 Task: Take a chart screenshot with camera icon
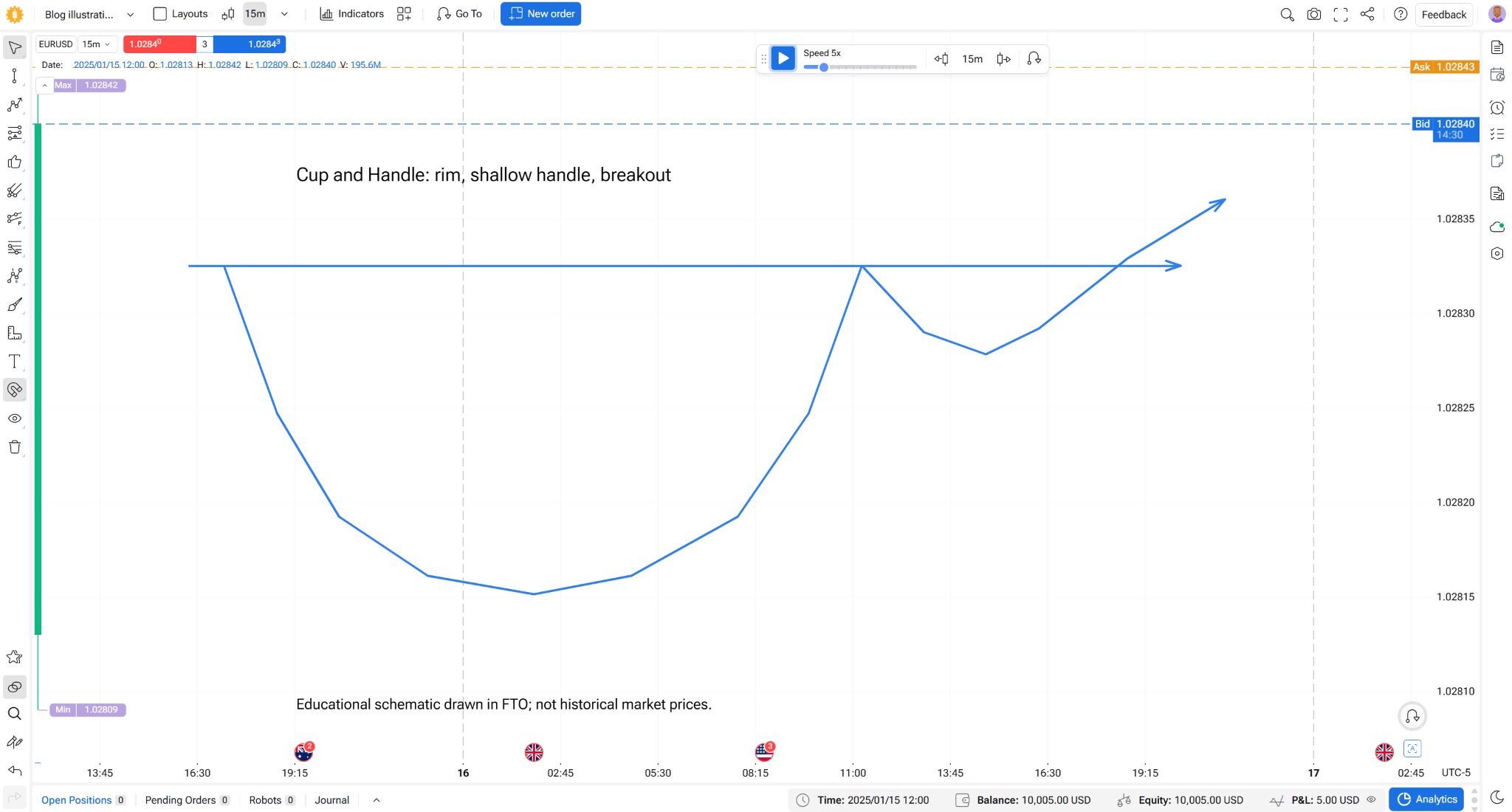coord(1314,15)
